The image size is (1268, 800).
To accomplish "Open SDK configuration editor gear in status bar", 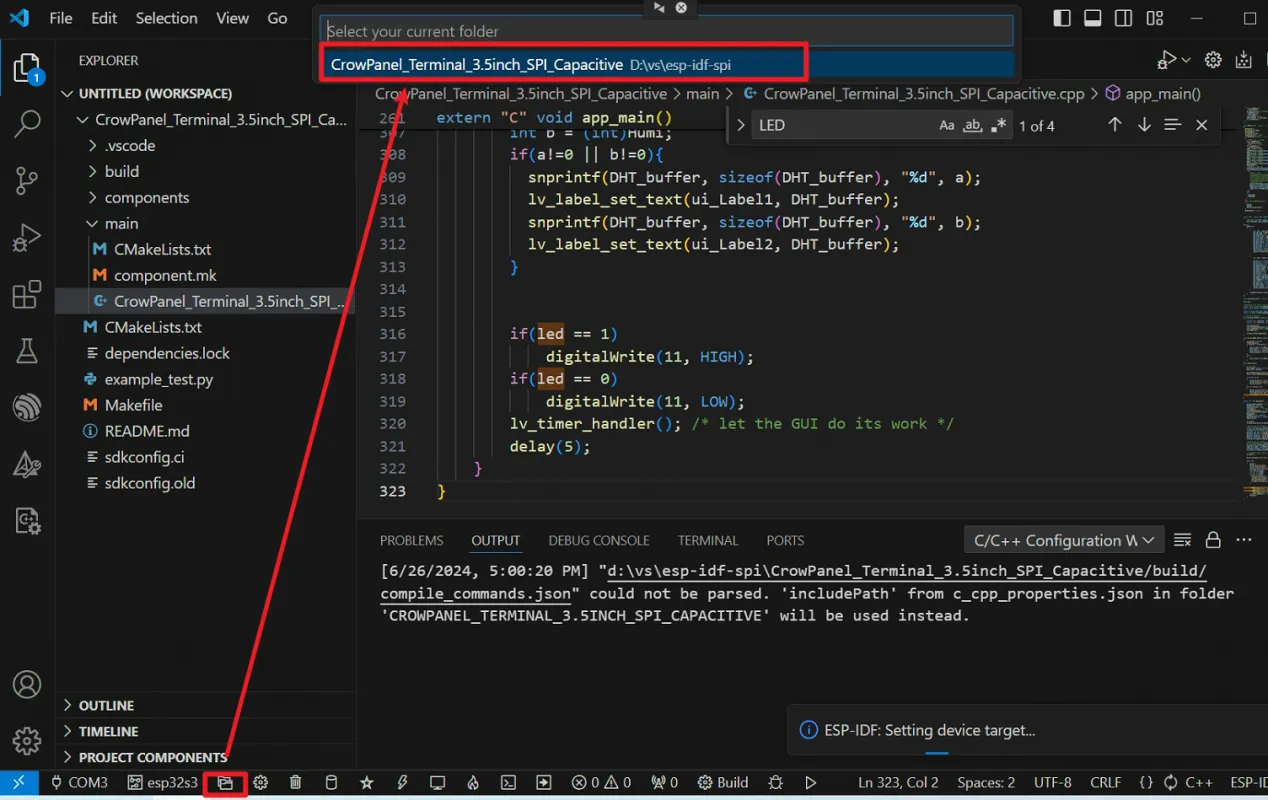I will tap(261, 783).
